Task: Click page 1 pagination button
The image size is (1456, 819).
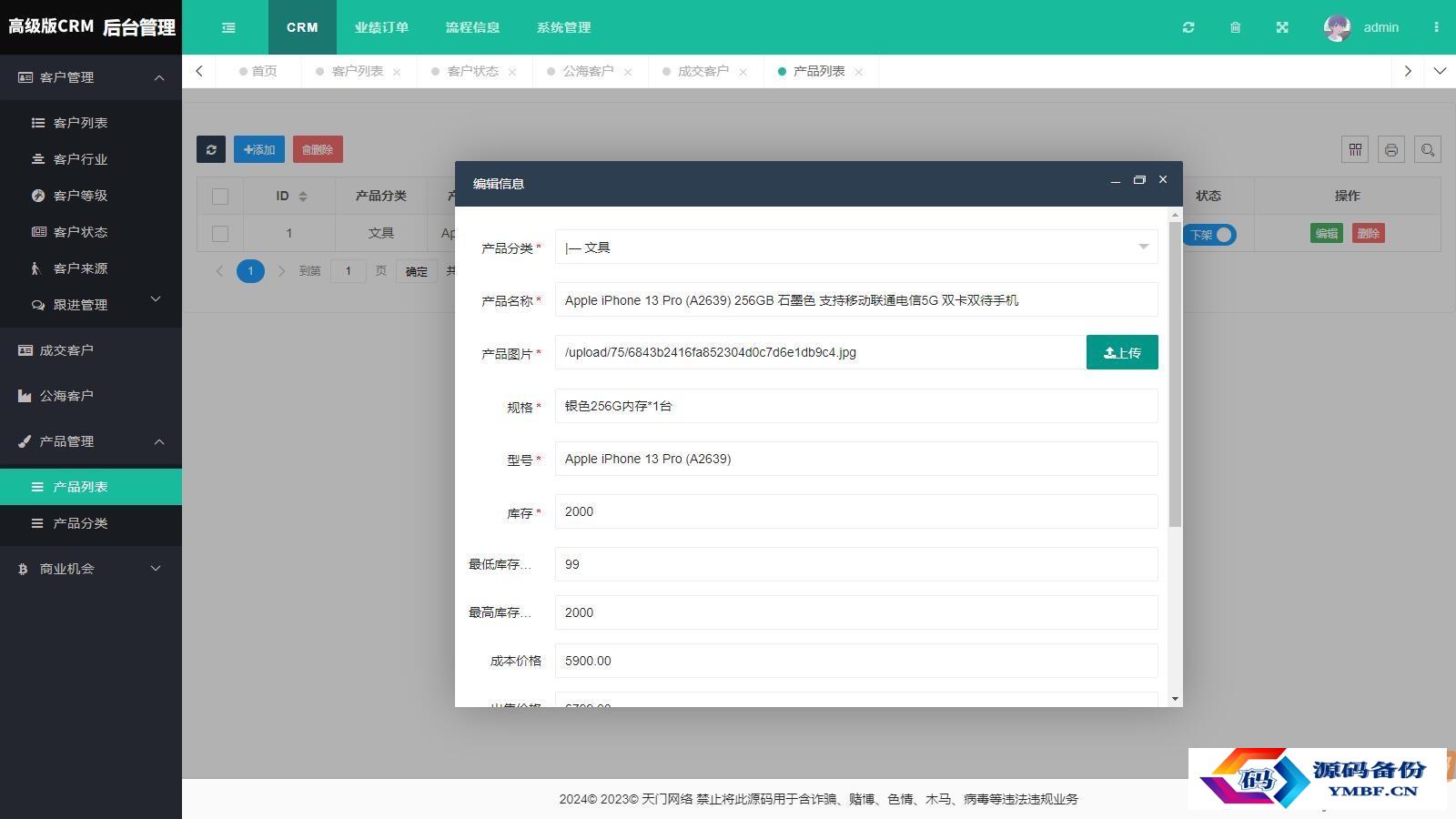Action: pos(250,271)
